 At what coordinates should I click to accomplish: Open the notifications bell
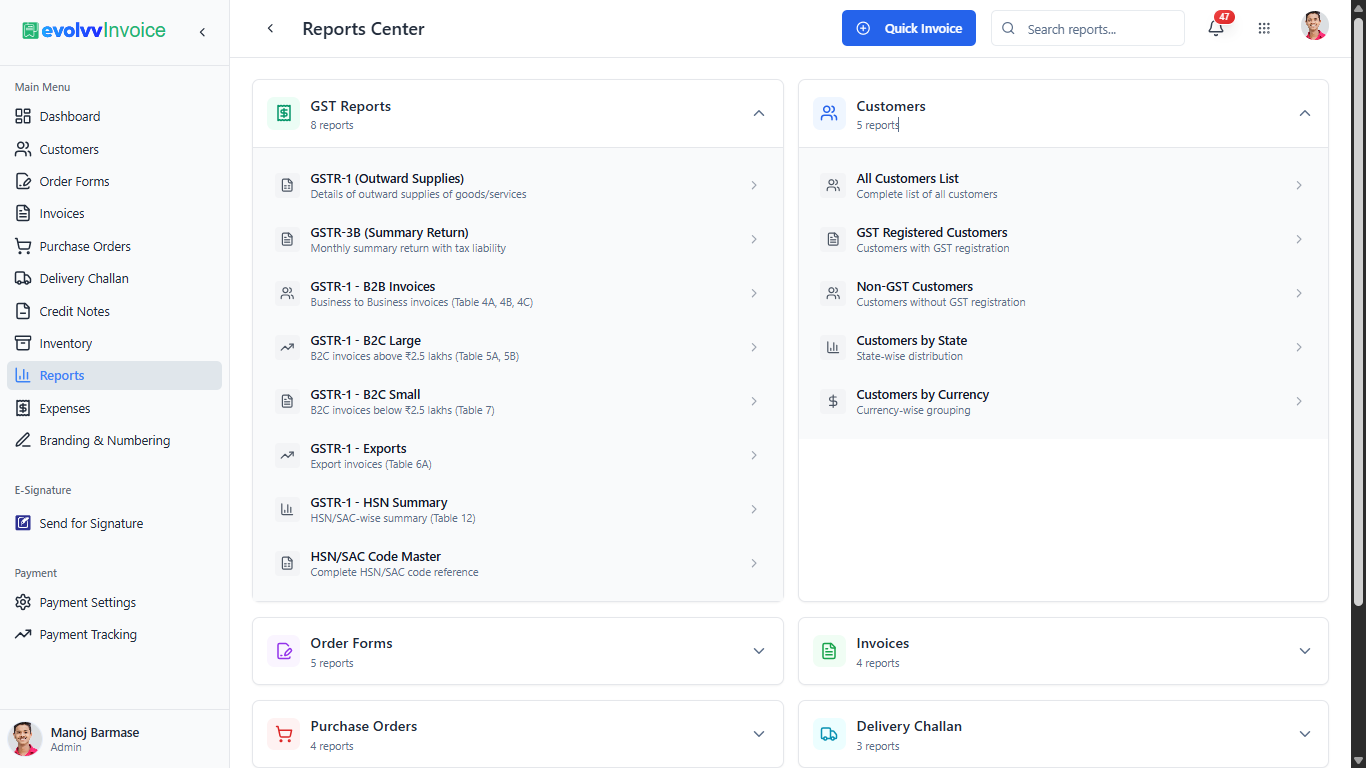point(1216,29)
